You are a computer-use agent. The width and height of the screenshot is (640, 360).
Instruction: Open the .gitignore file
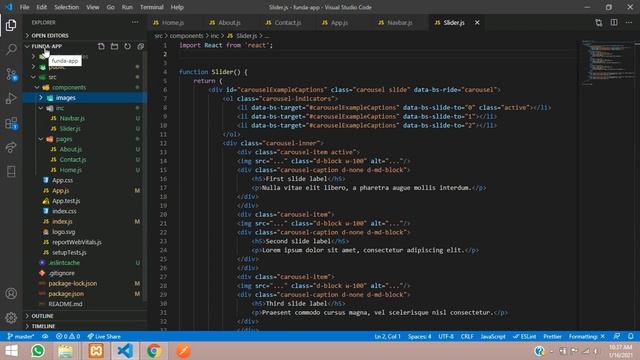(62, 273)
